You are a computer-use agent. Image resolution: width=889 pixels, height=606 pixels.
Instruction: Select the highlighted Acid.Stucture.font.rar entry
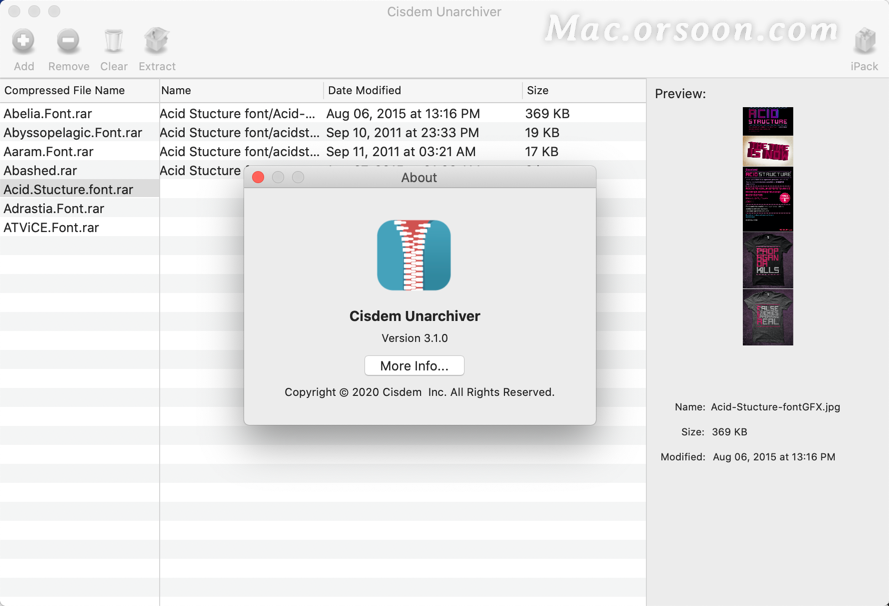click(68, 189)
